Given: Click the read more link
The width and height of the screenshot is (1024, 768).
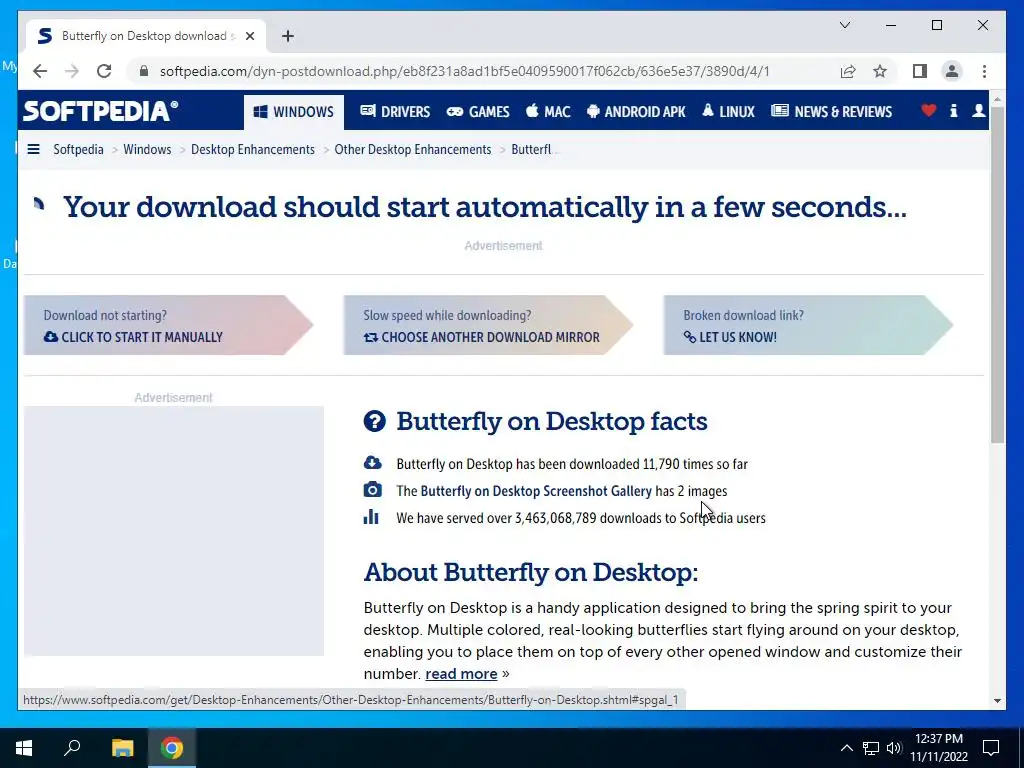Looking at the screenshot, I should tap(461, 674).
